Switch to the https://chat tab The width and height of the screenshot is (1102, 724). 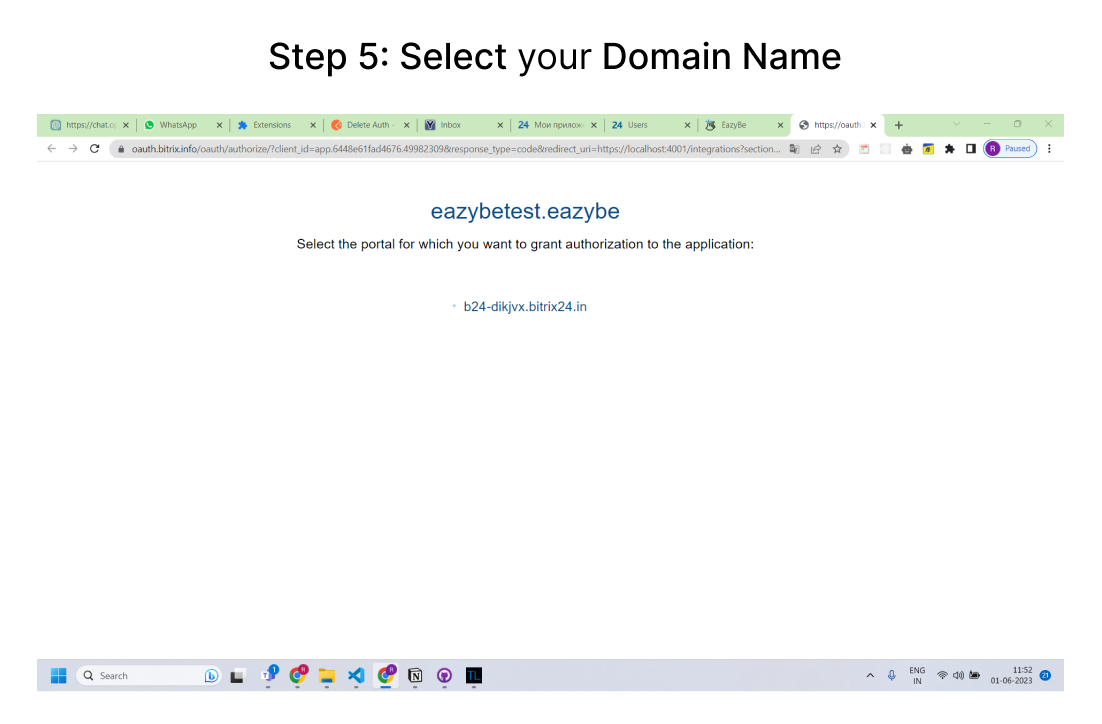[89, 125]
